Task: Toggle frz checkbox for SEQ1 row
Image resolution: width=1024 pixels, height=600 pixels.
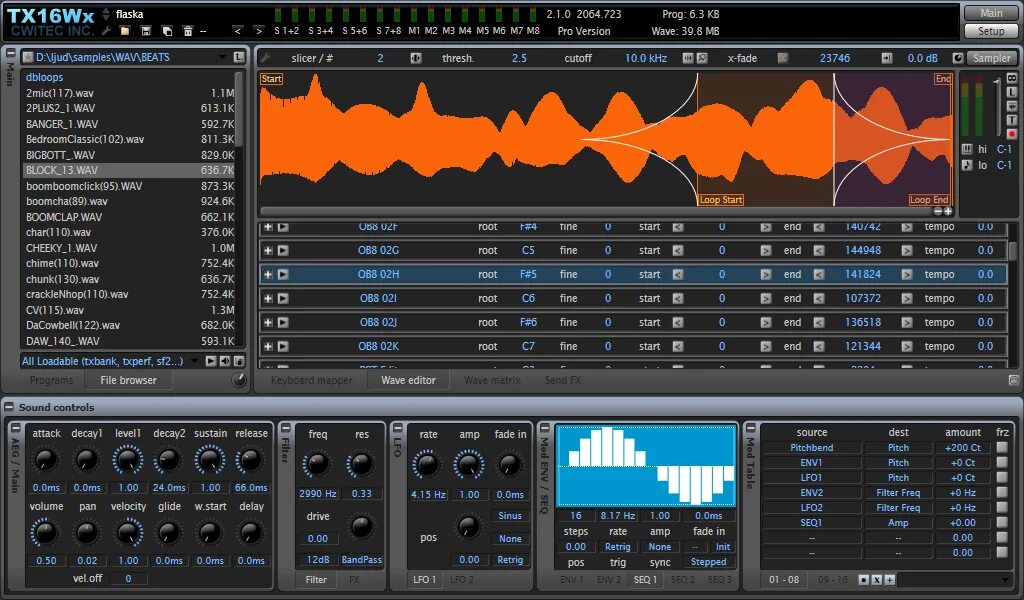Action: (x=1002, y=522)
